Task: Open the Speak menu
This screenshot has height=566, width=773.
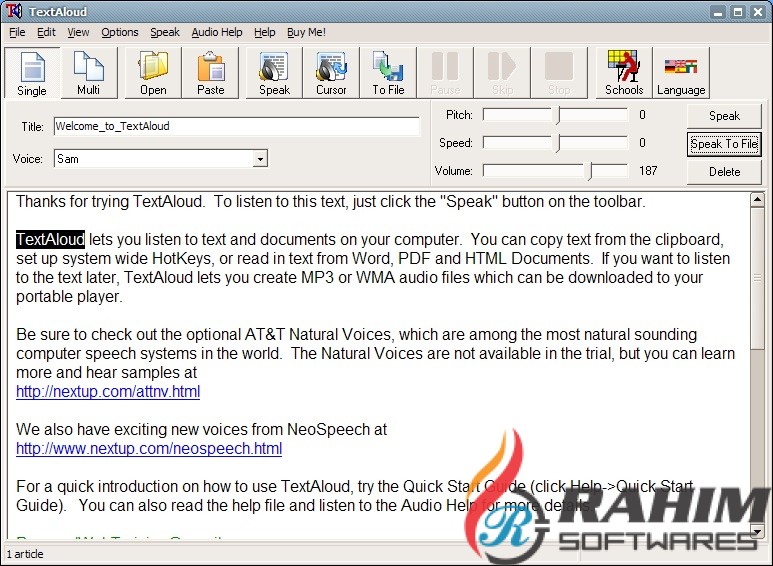Action: point(165,33)
